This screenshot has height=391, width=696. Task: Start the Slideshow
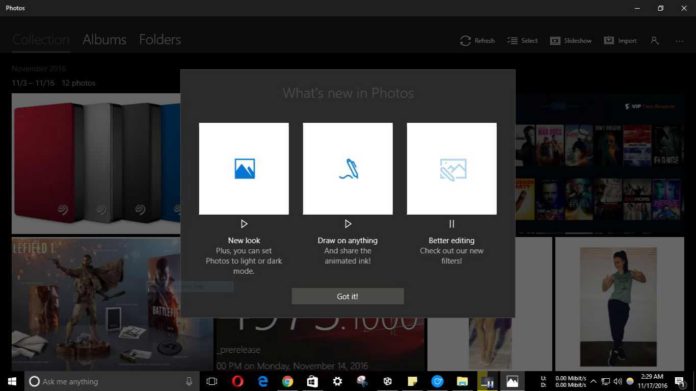pos(571,41)
